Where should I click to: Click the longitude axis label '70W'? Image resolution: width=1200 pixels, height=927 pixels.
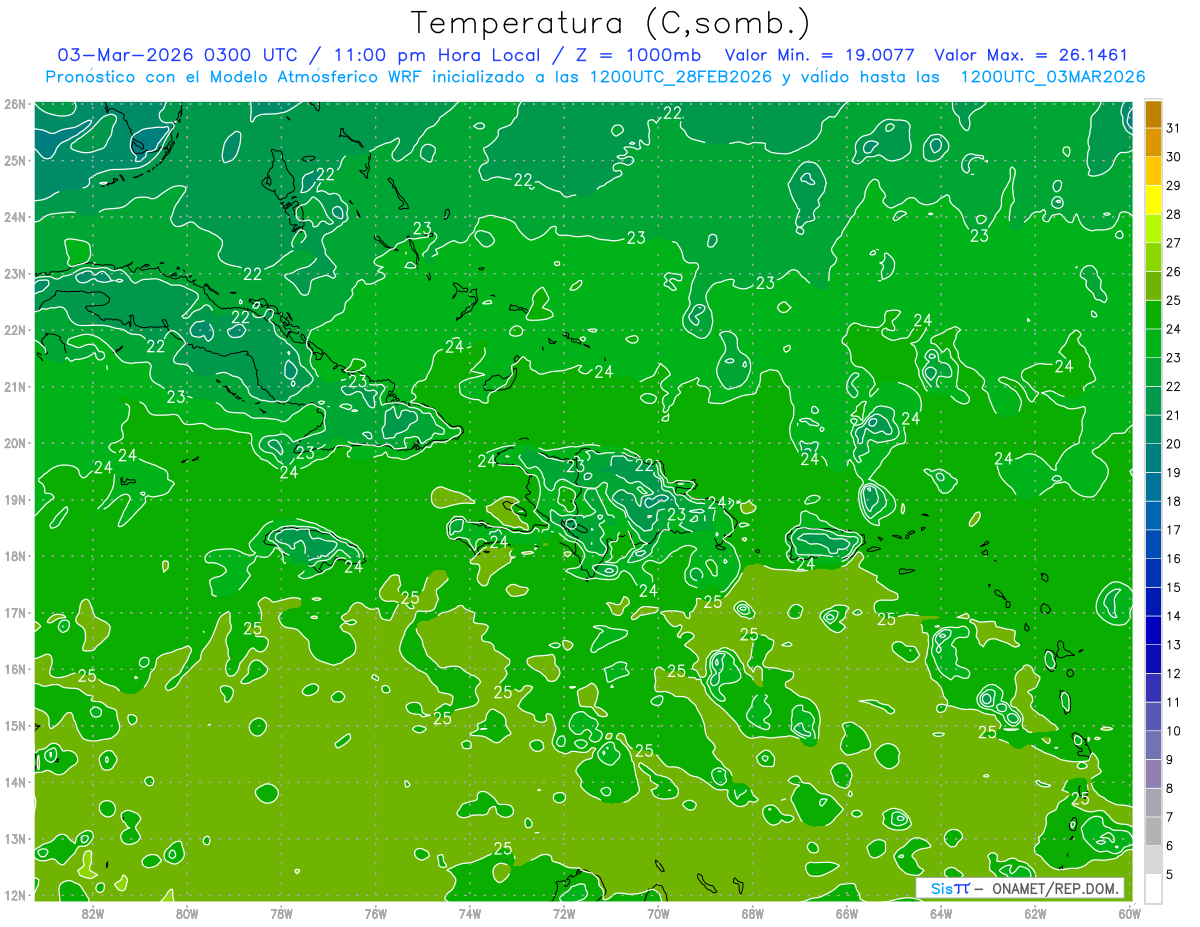658,912
